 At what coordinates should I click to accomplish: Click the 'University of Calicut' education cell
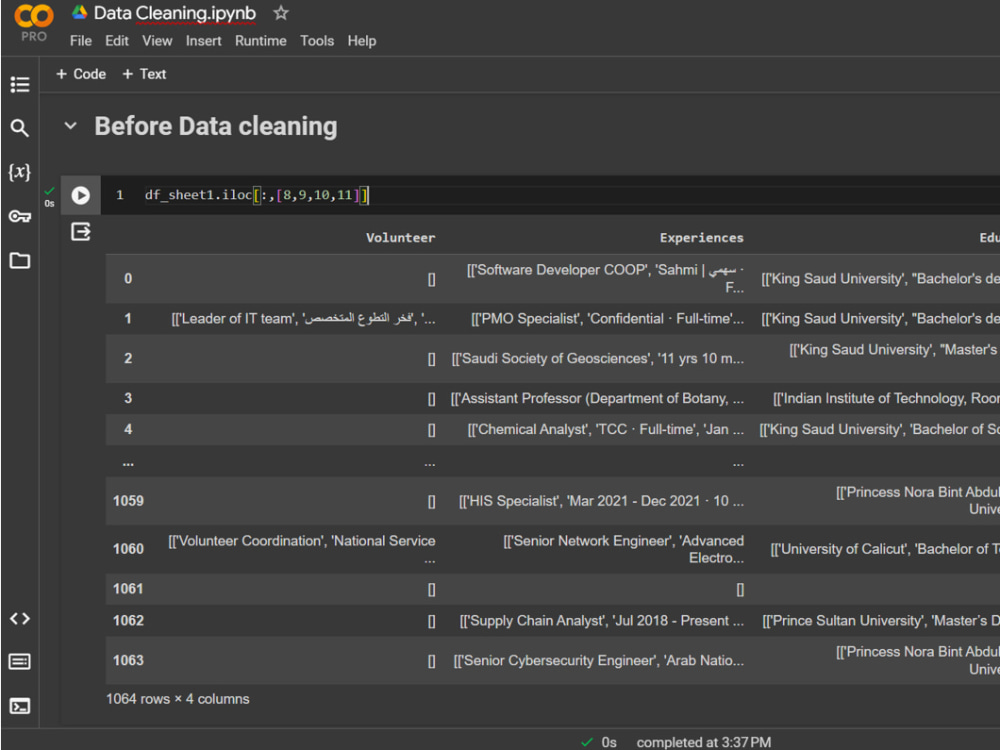click(885, 549)
